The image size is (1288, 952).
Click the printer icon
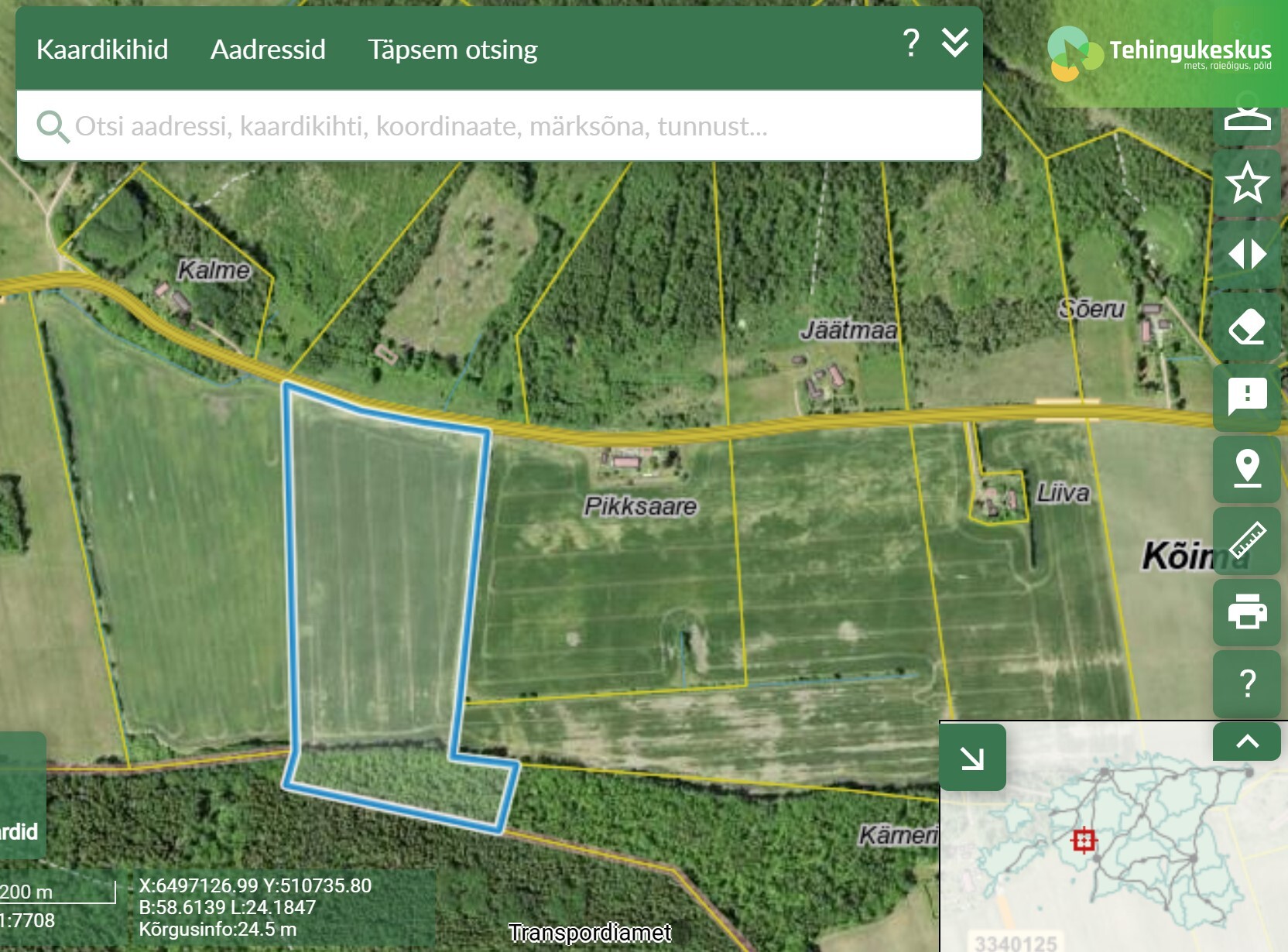pos(1246,611)
